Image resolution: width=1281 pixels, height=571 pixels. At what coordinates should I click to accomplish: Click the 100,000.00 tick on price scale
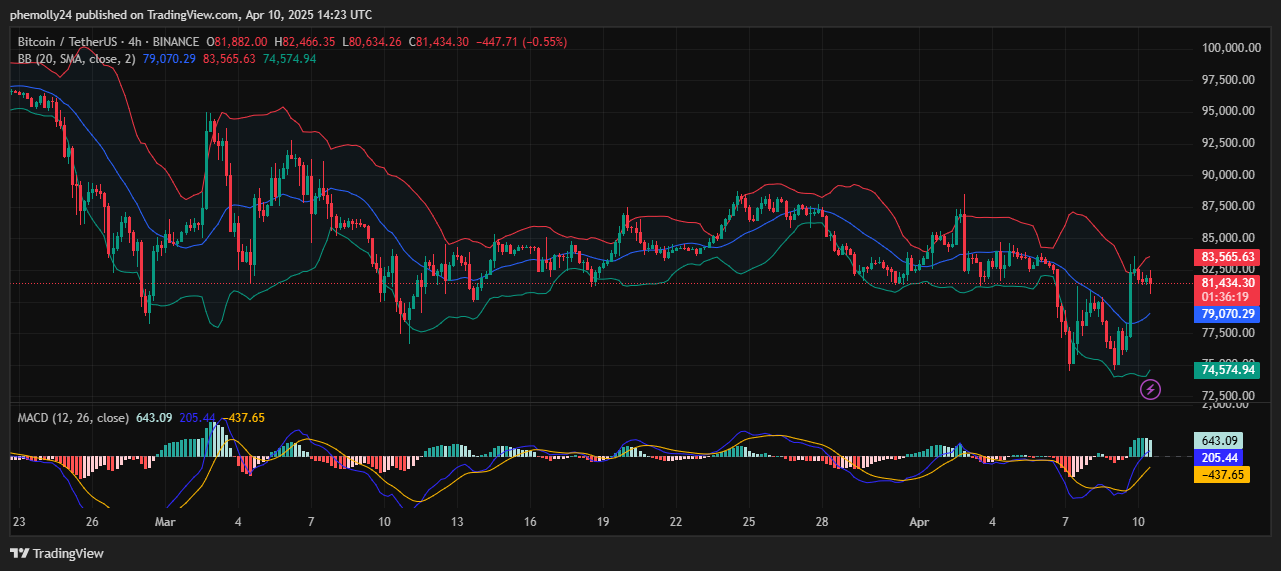(x=1229, y=48)
